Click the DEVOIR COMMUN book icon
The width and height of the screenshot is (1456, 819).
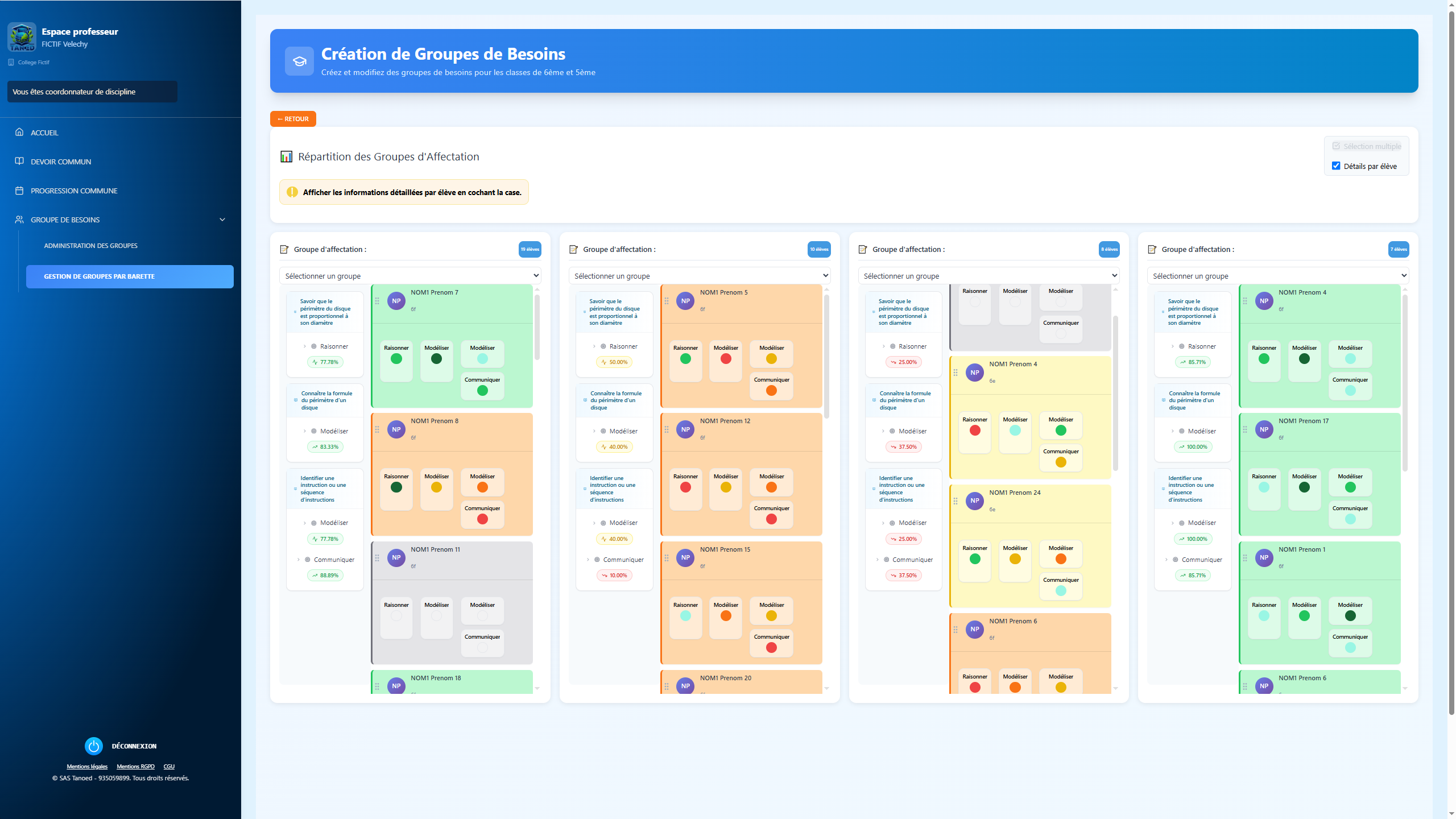pos(19,161)
